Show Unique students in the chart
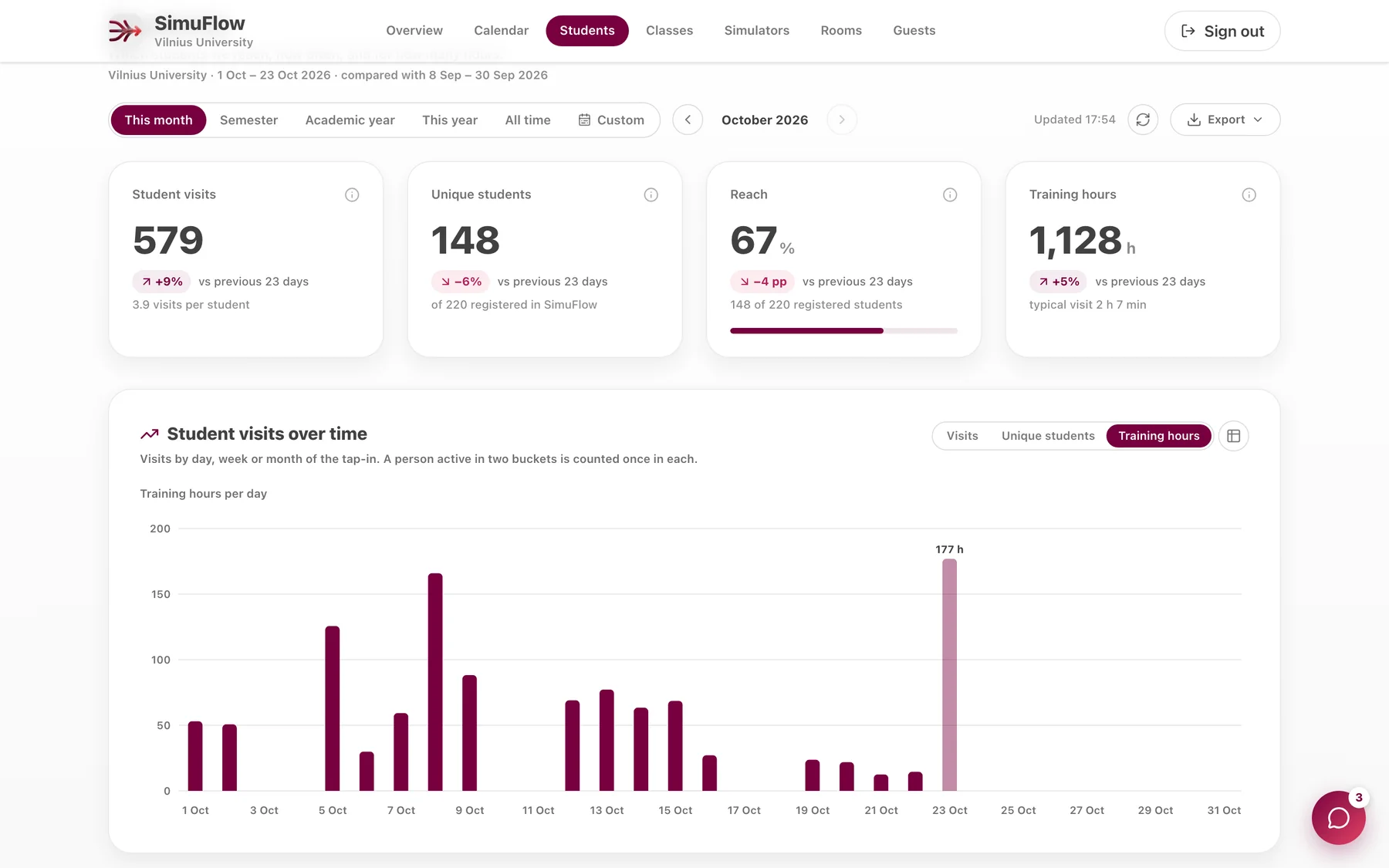 click(x=1048, y=436)
